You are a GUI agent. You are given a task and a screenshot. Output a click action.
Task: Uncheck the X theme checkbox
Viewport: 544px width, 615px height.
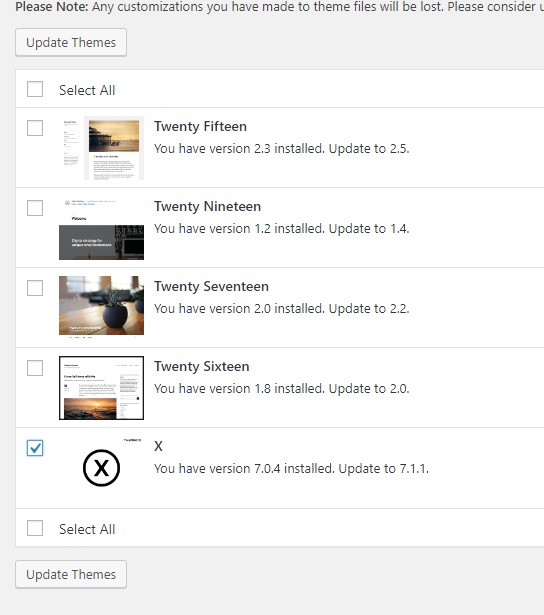pos(35,448)
